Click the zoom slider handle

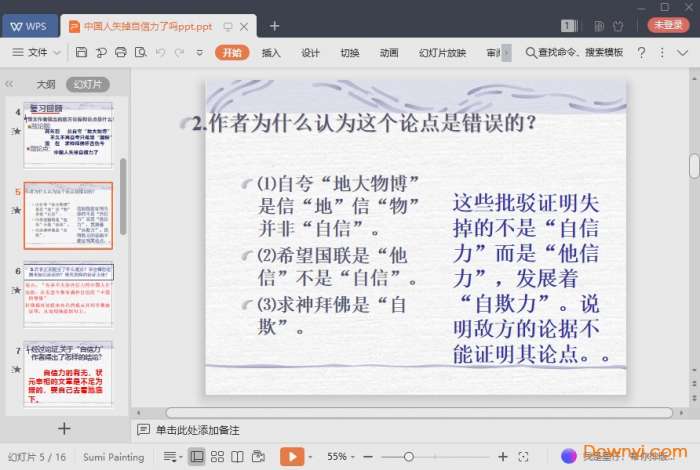(408, 457)
